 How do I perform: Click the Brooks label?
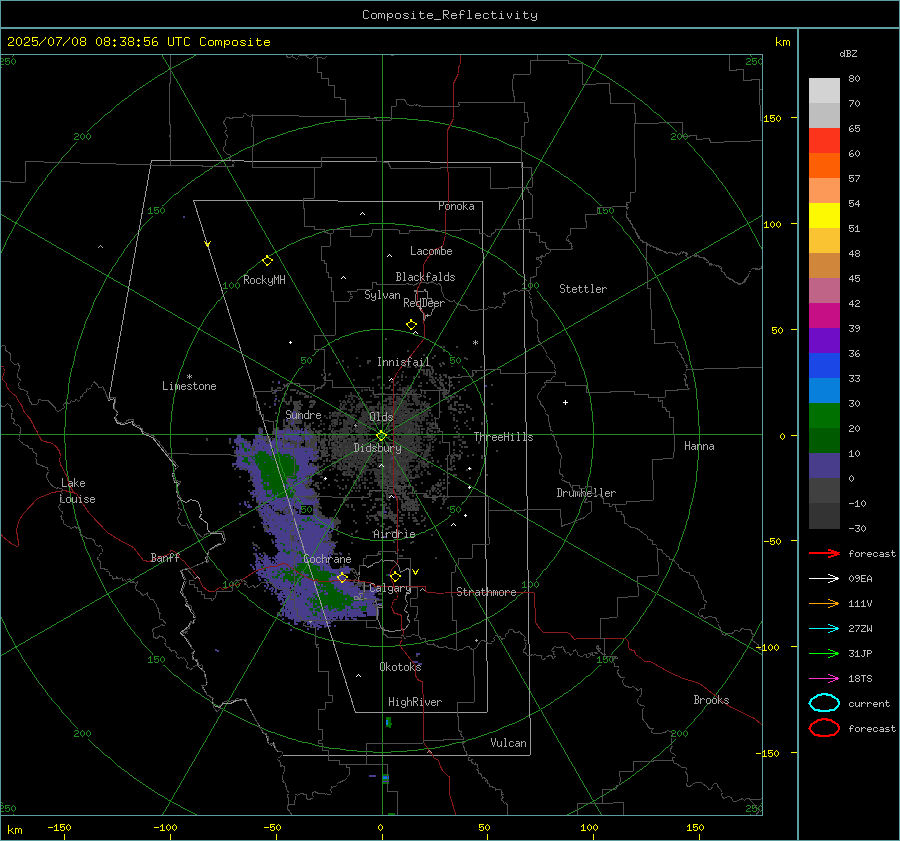[711, 700]
